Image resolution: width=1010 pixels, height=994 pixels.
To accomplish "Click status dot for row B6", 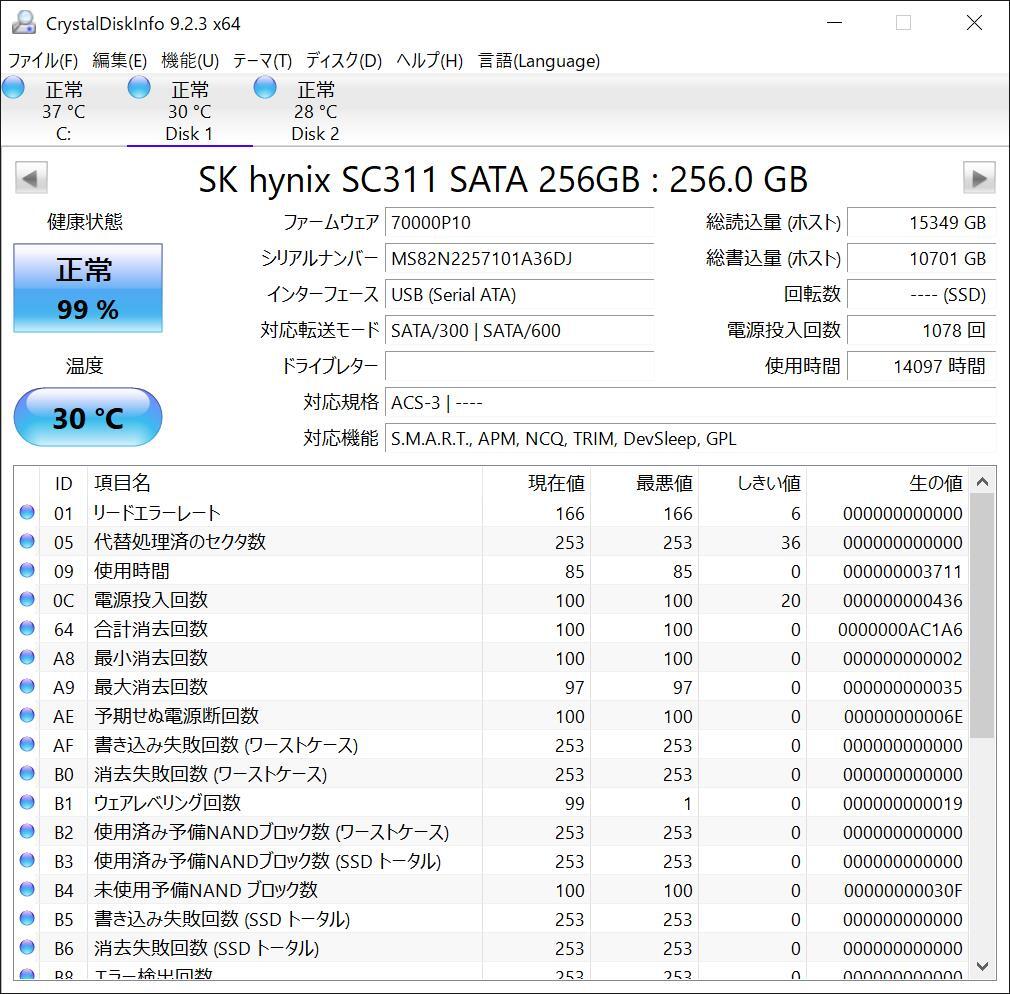I will click(x=27, y=947).
